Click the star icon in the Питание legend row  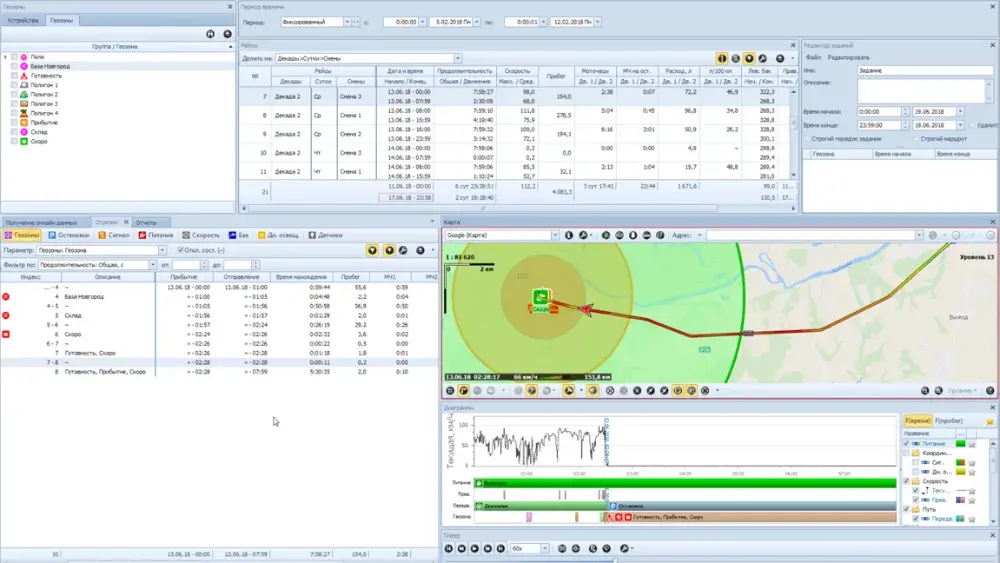pyautogui.click(x=972, y=444)
